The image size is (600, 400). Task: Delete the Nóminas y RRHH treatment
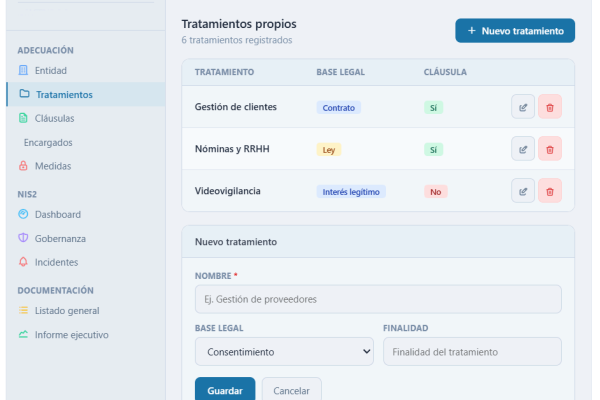pyautogui.click(x=549, y=149)
